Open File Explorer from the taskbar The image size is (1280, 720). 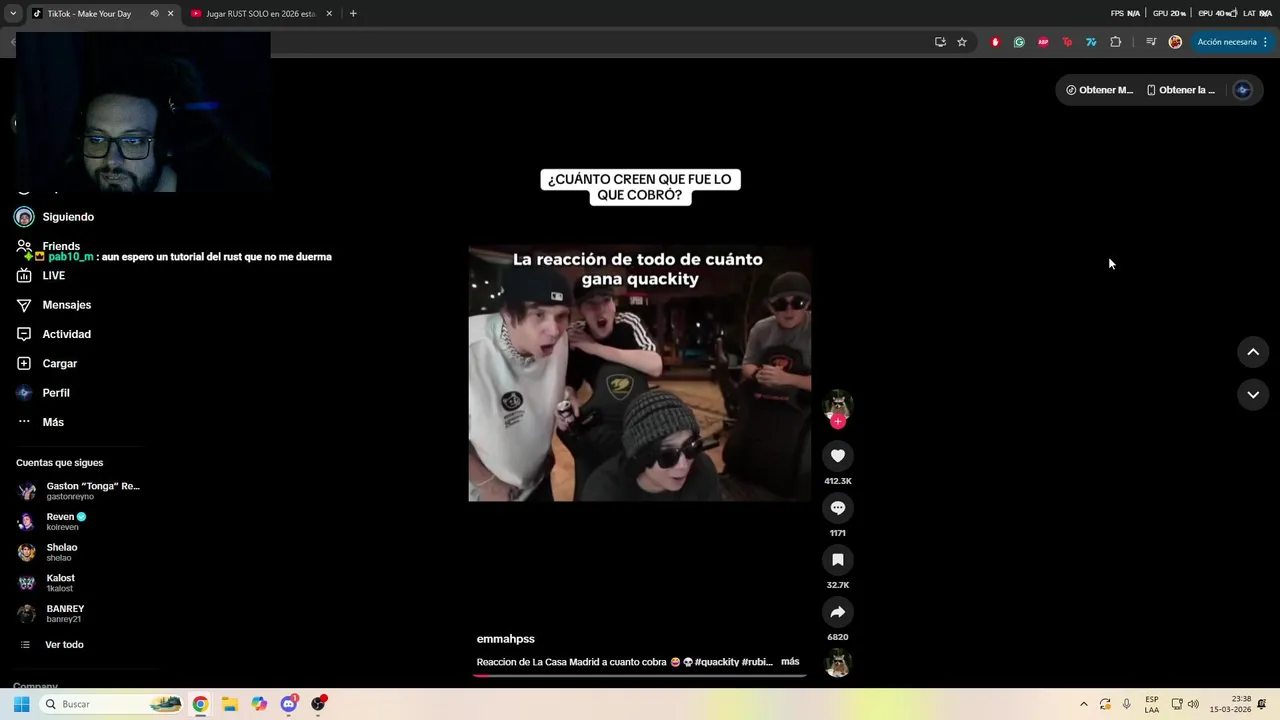pyautogui.click(x=230, y=704)
